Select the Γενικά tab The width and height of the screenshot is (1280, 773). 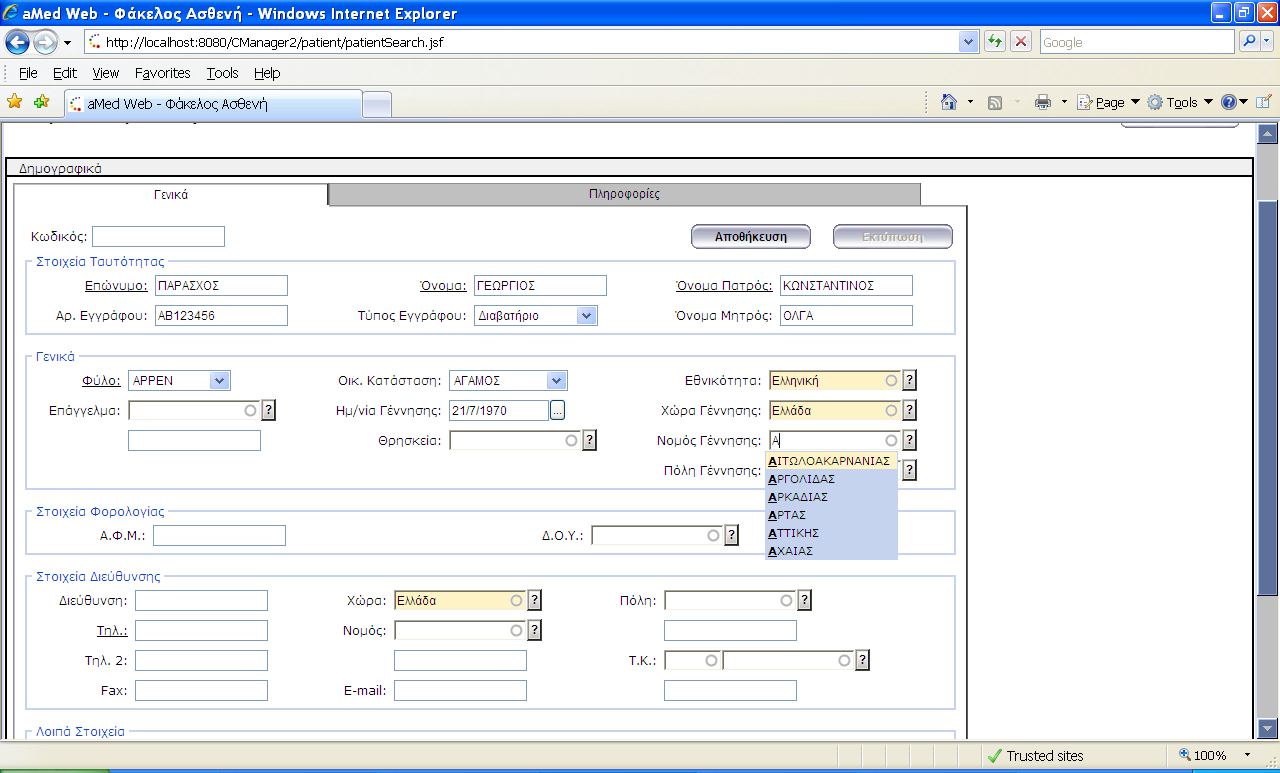coord(171,195)
